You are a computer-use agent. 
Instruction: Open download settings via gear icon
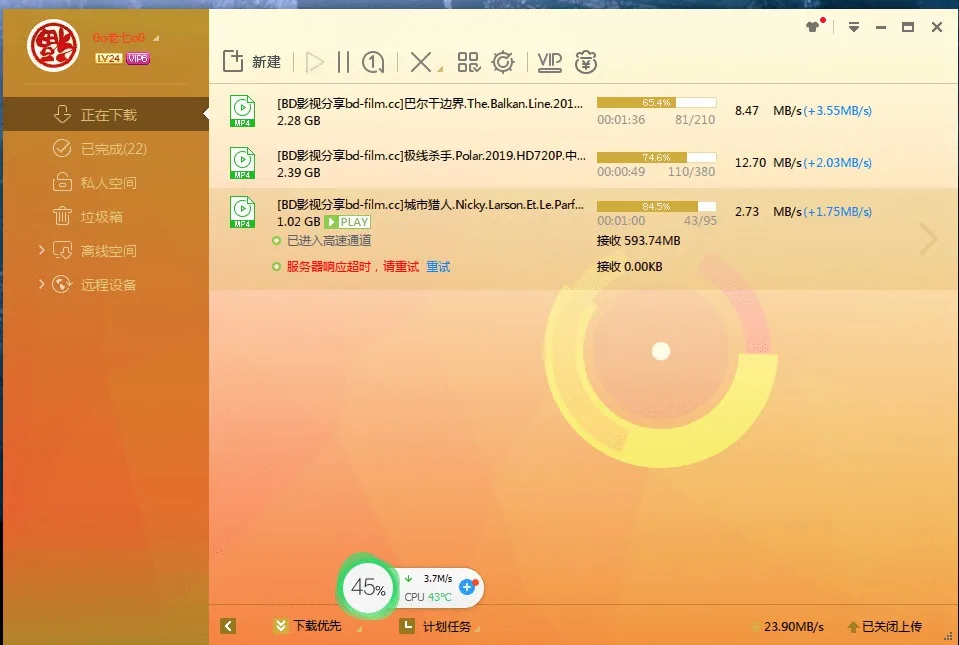pyautogui.click(x=503, y=61)
